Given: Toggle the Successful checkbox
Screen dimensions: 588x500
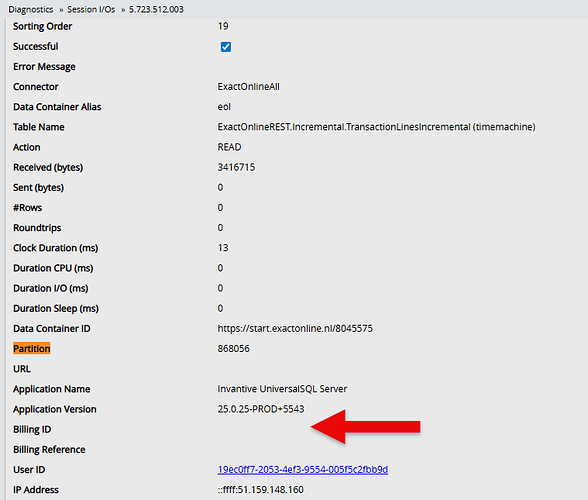Looking at the screenshot, I should (x=226, y=47).
